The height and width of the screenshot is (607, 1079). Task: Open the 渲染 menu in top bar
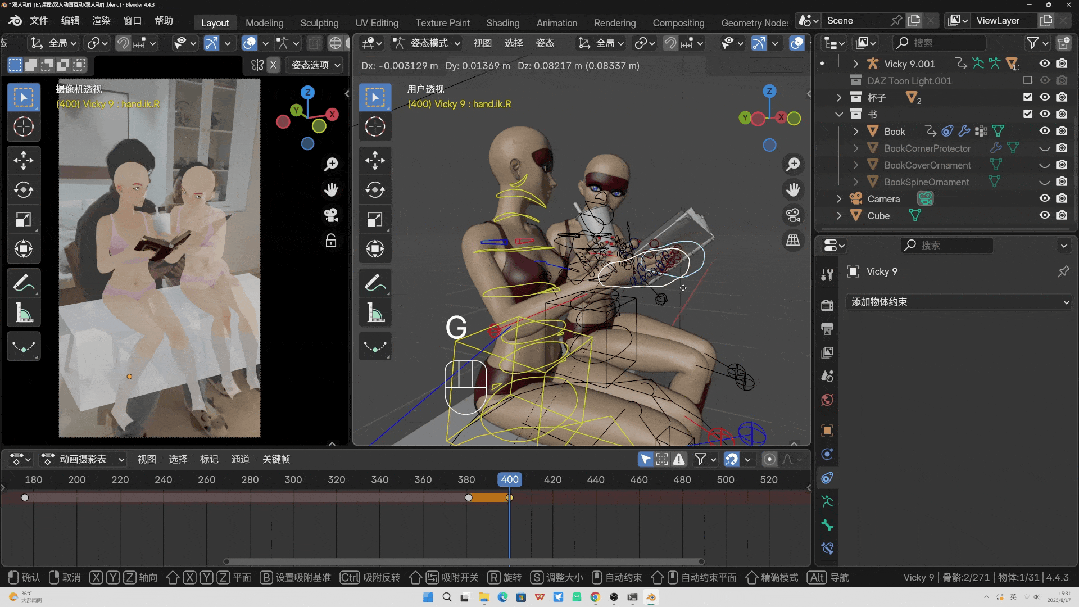(x=101, y=21)
